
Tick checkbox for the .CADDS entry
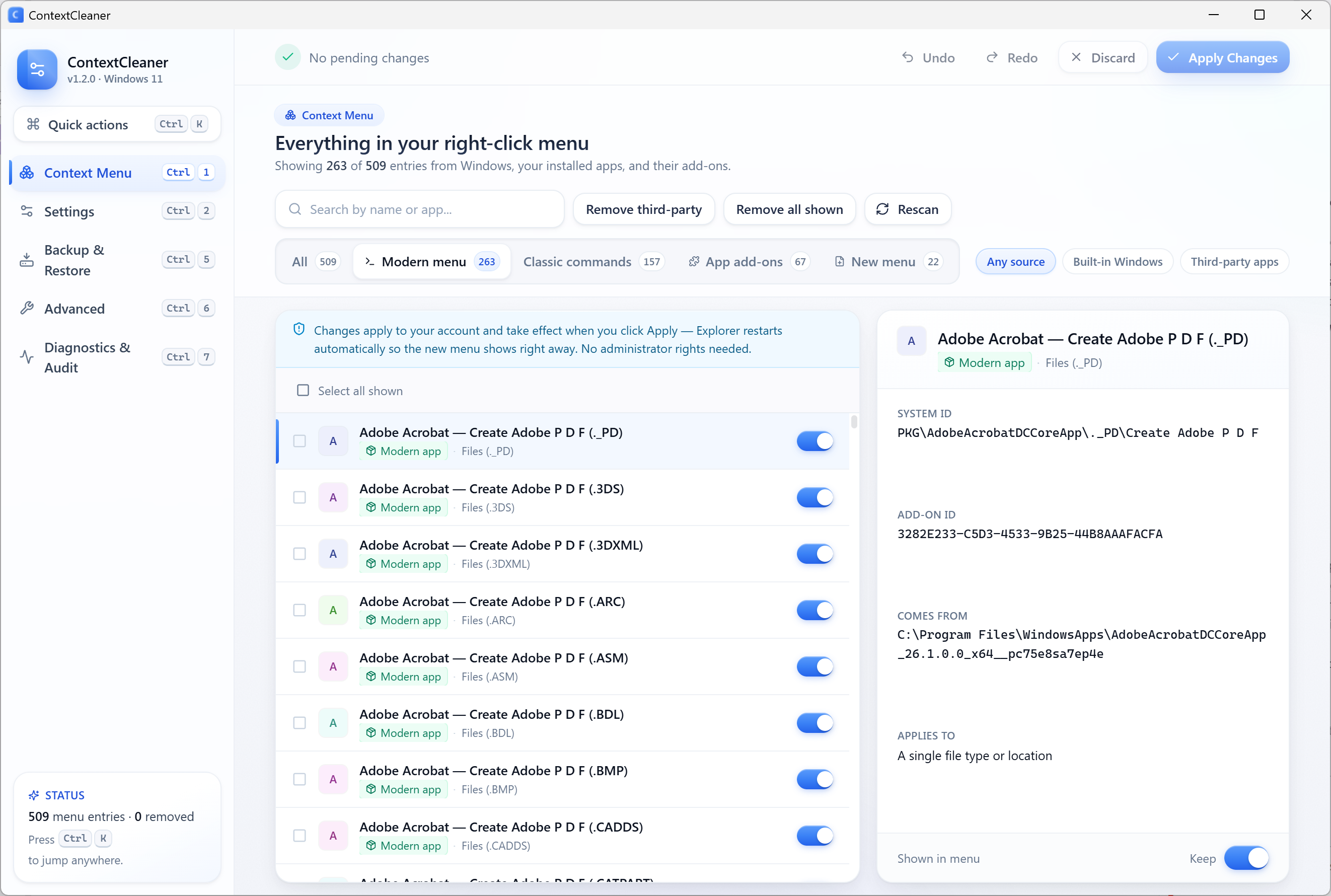(x=300, y=836)
